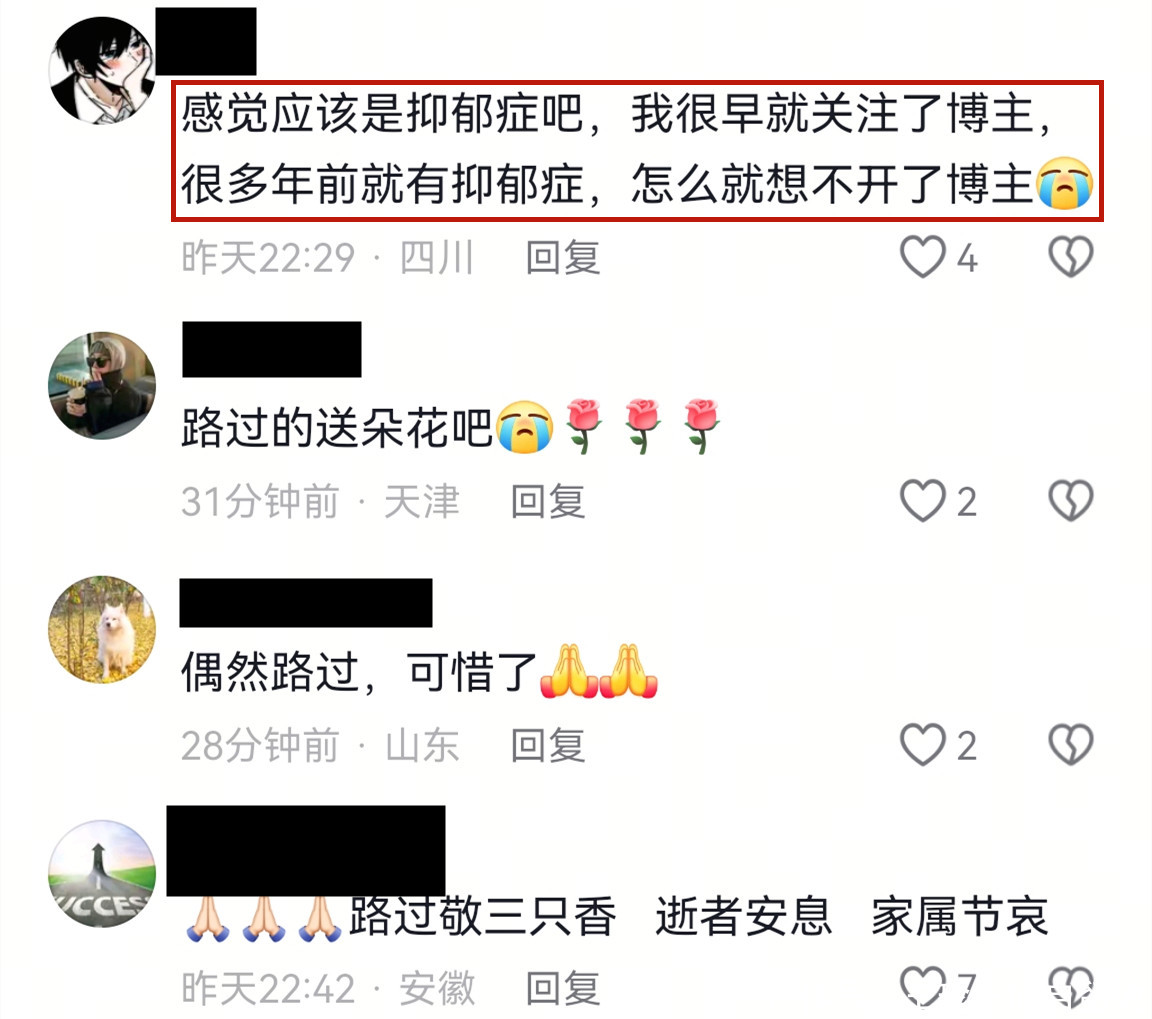Image resolution: width=1152 pixels, height=1019 pixels.
Task: Open anime avatar profile of first commenter
Action: click(x=102, y=69)
